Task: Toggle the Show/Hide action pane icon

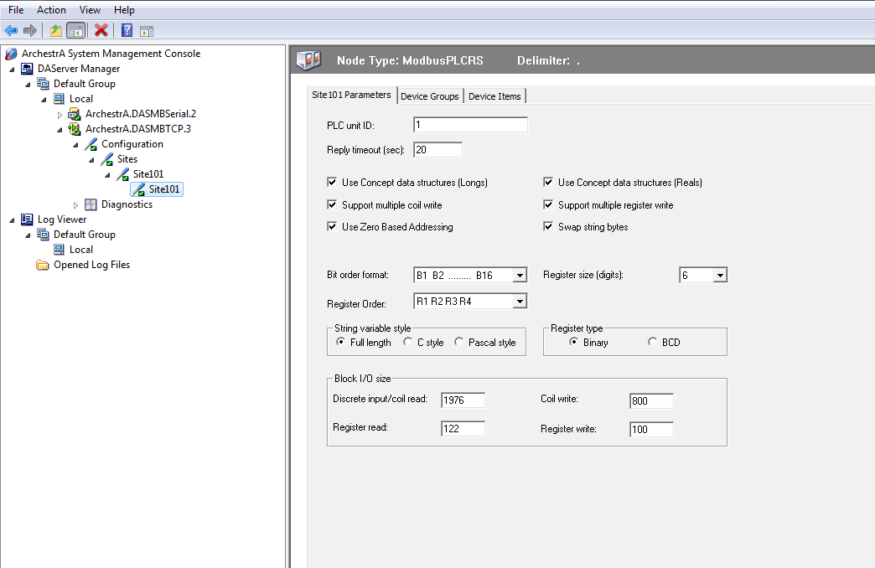Action: point(147,31)
